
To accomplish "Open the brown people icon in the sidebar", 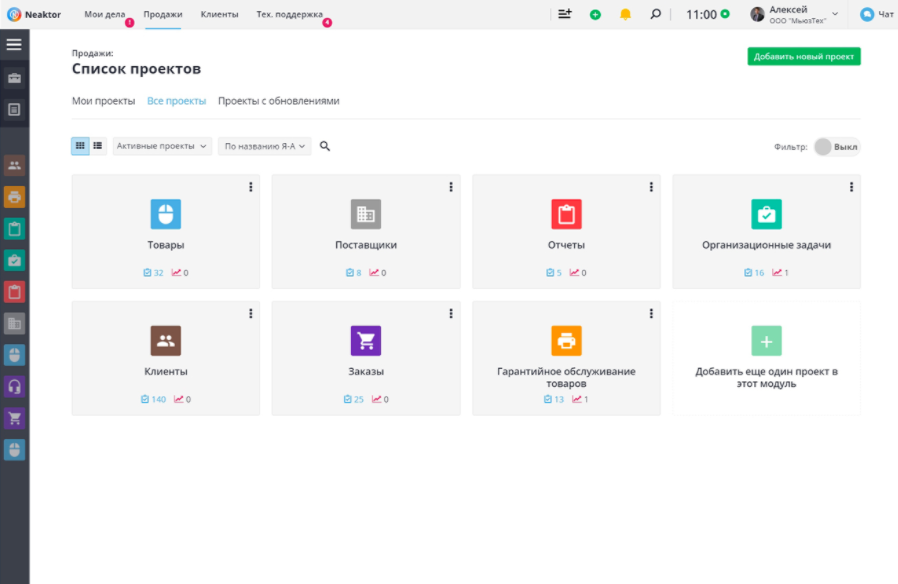I will click(14, 165).
